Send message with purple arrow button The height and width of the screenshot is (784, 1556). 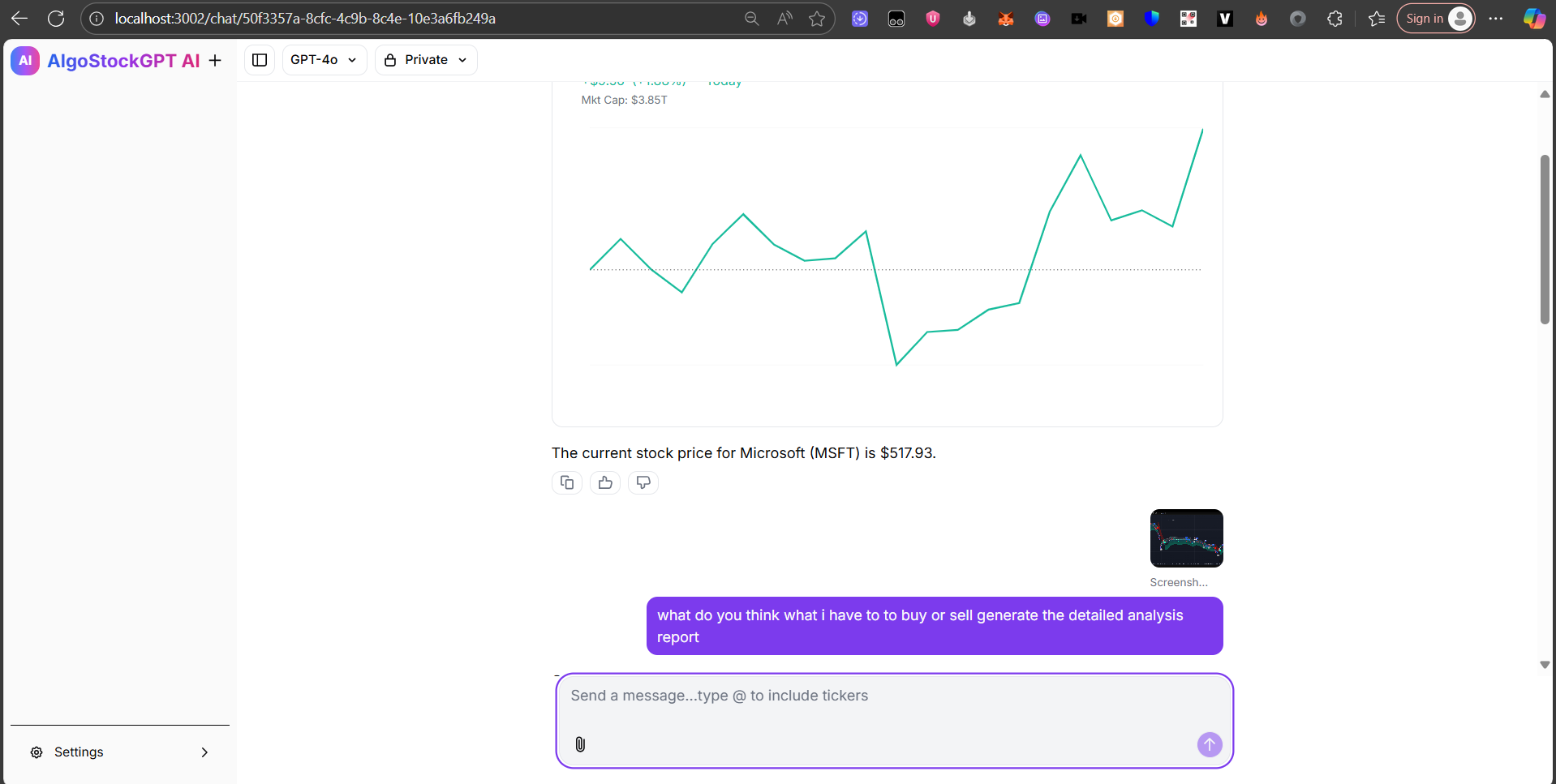pyautogui.click(x=1210, y=744)
